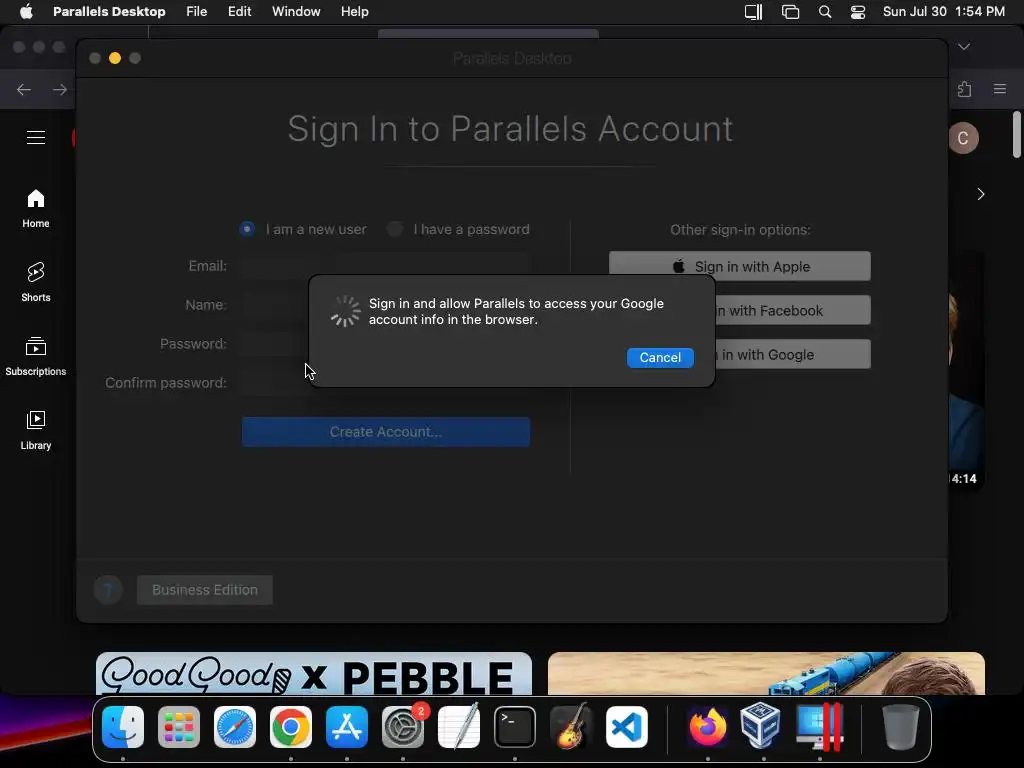Launch GarageBand from the Dock
This screenshot has width=1024, height=768.
[x=571, y=727]
